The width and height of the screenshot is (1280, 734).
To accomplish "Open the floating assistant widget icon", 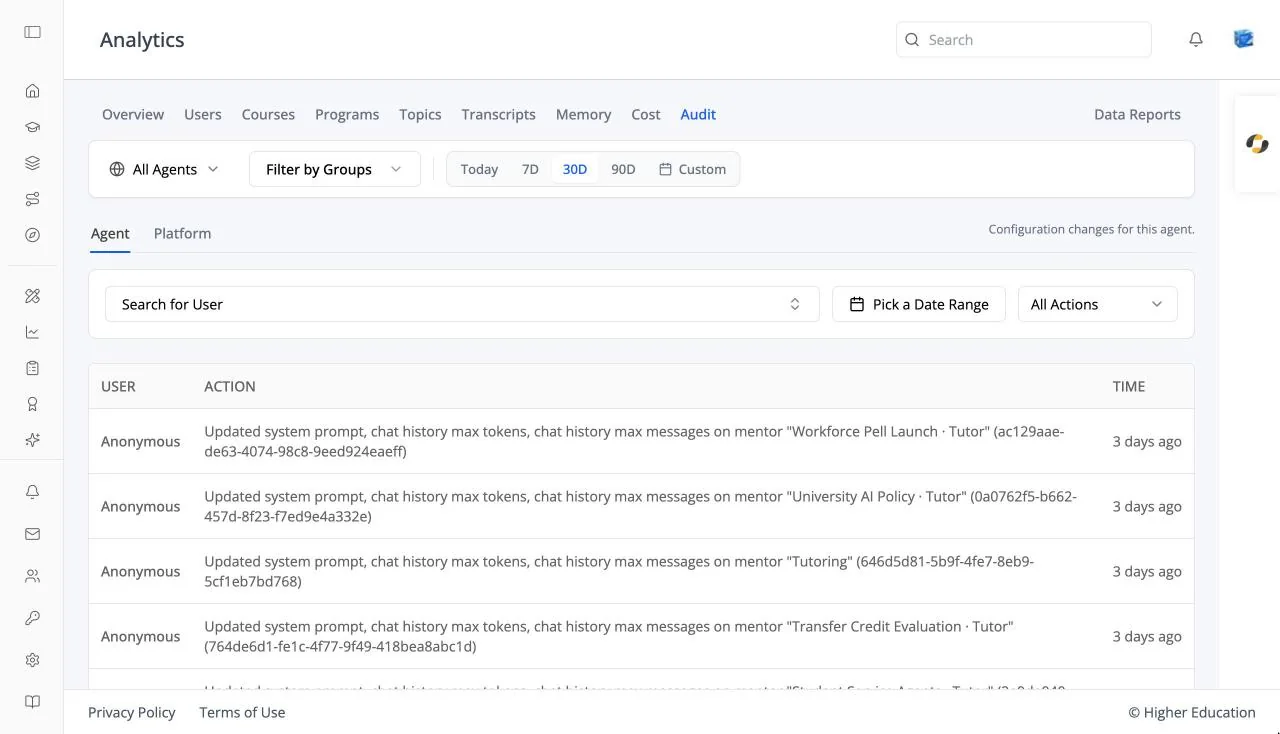I will [1257, 144].
